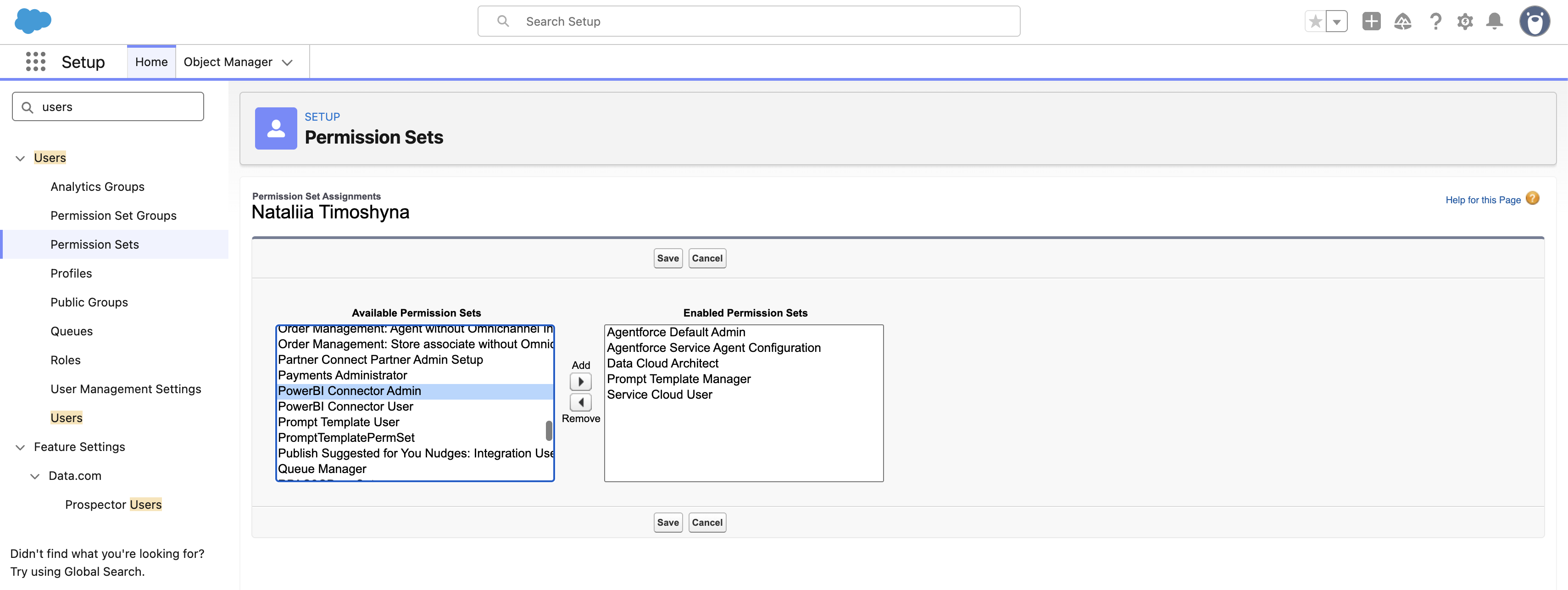The width and height of the screenshot is (1568, 590).
Task: Click the favorites star icon
Action: pos(1315,21)
